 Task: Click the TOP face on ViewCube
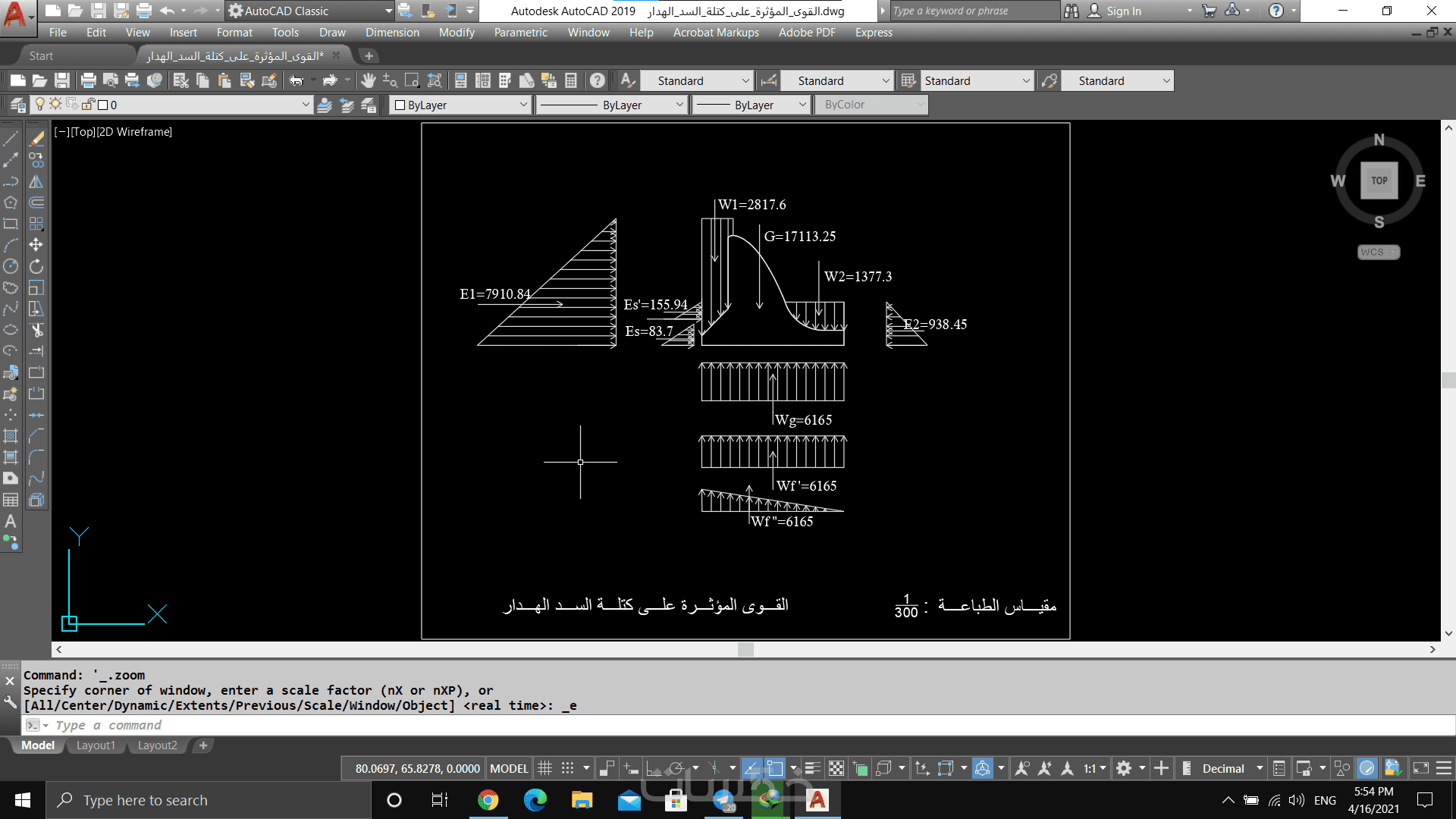[1379, 180]
